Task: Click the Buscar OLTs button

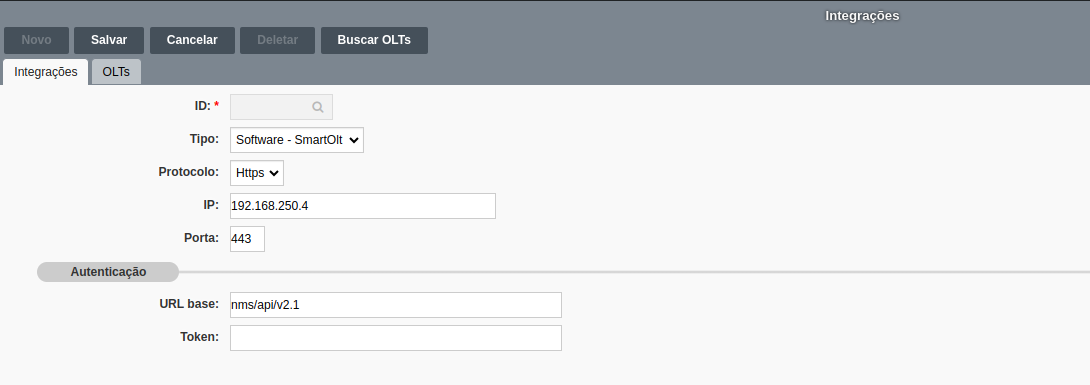Action: (374, 40)
